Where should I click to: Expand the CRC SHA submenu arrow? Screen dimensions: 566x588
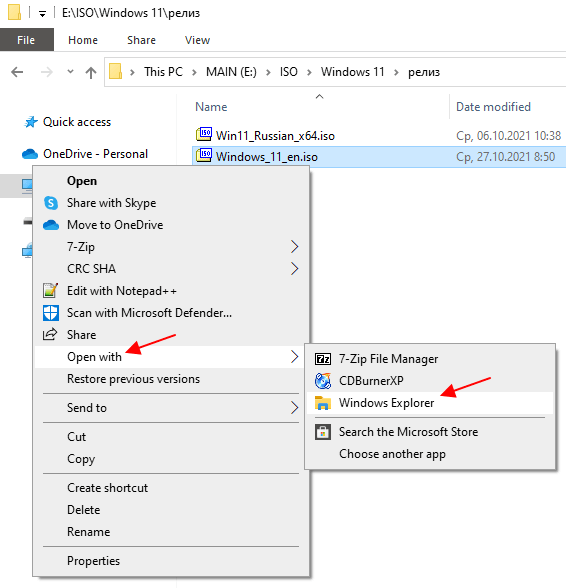coord(294,268)
